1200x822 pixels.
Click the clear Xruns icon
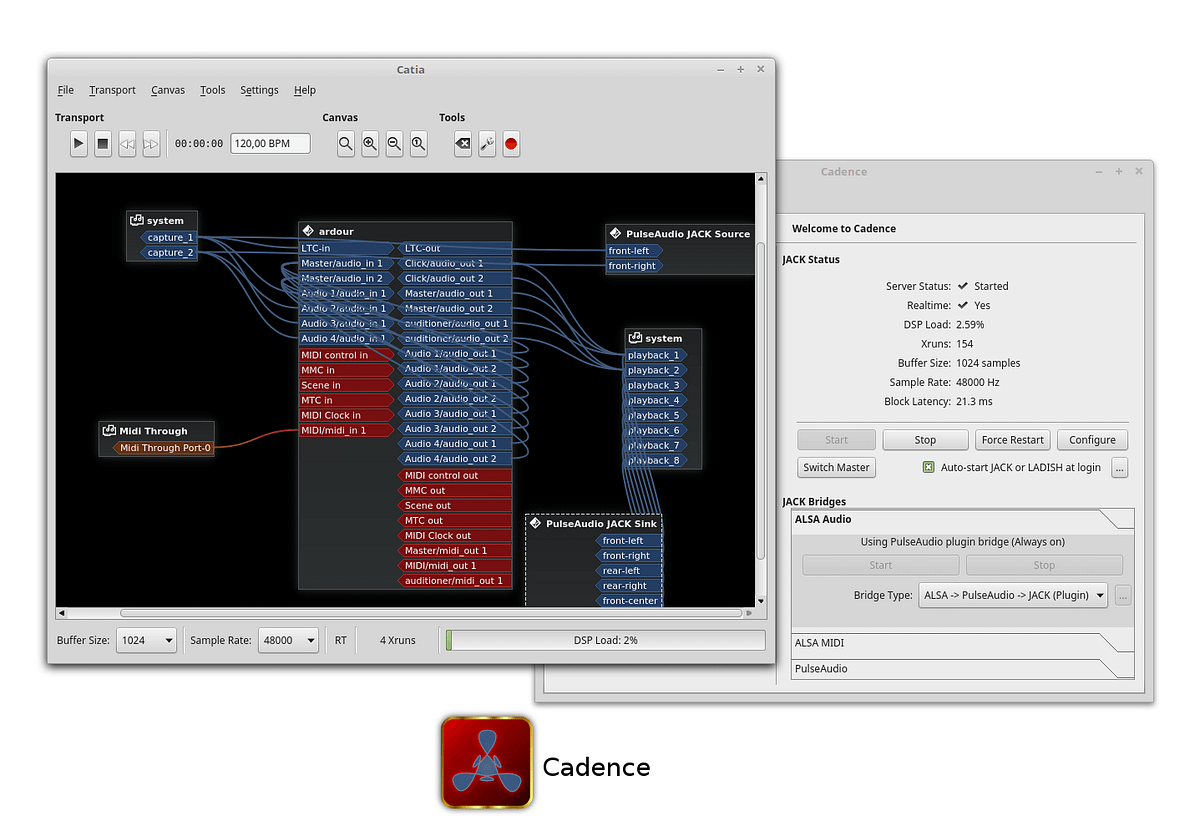(463, 144)
